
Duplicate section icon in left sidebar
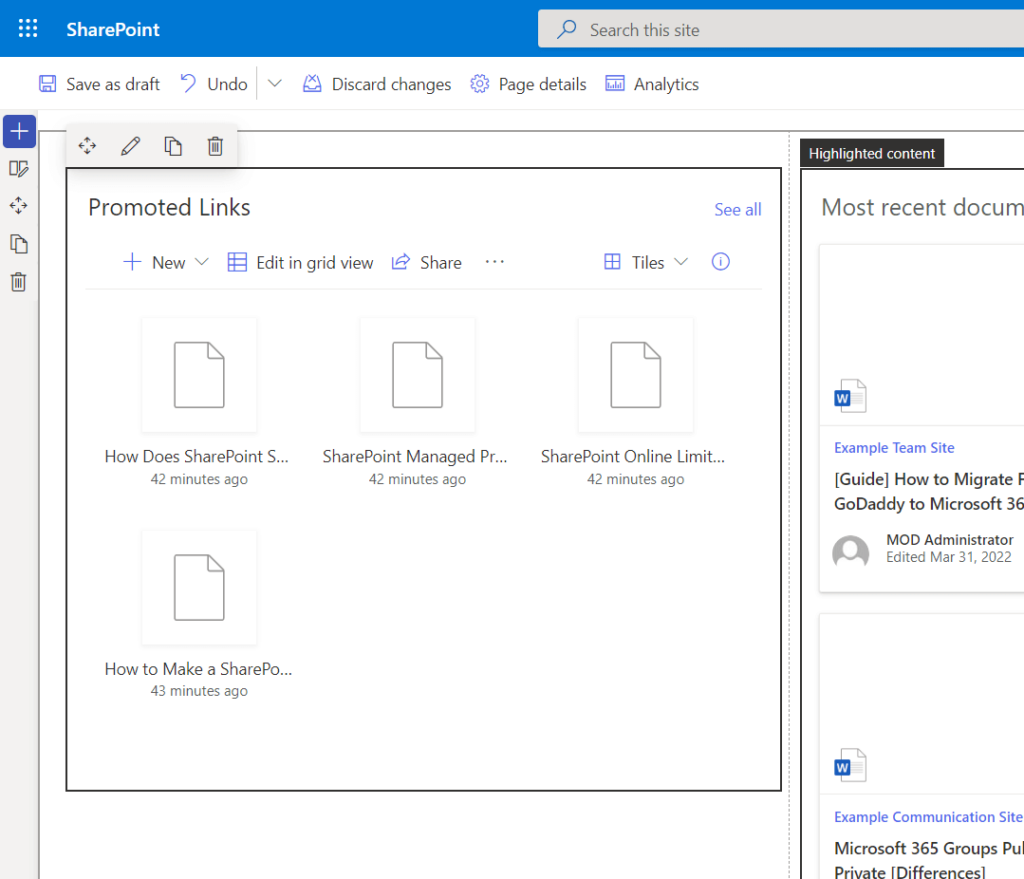coord(19,244)
